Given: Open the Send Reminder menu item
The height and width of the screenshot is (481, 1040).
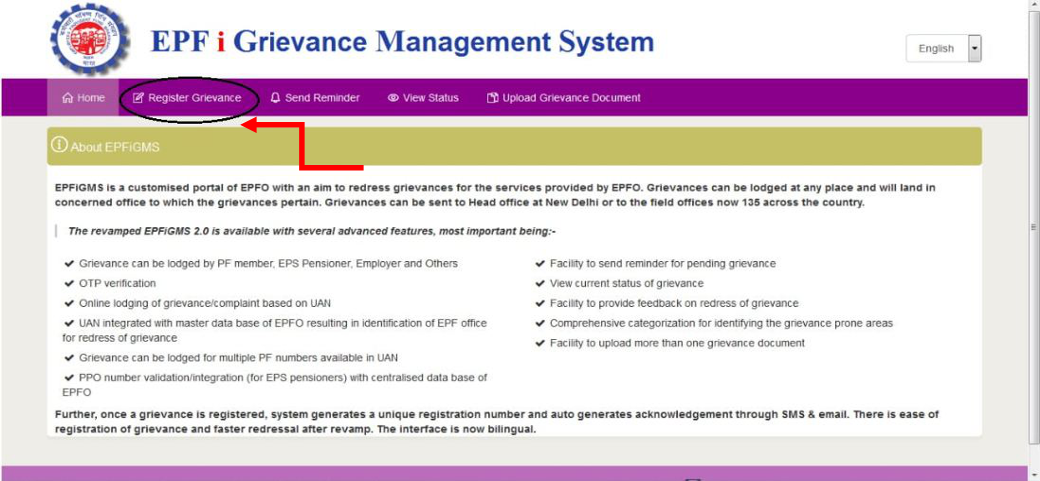Looking at the screenshot, I should (315, 98).
